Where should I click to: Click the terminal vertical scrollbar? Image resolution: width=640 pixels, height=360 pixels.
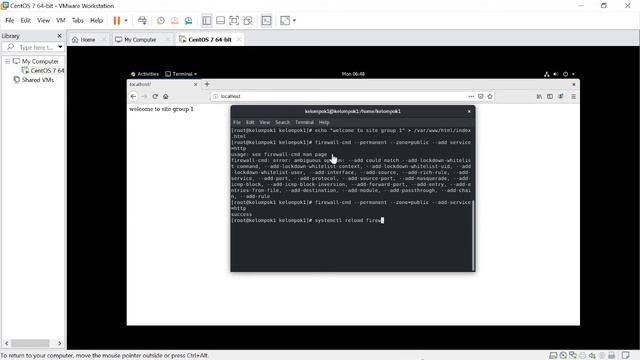coord(473,235)
